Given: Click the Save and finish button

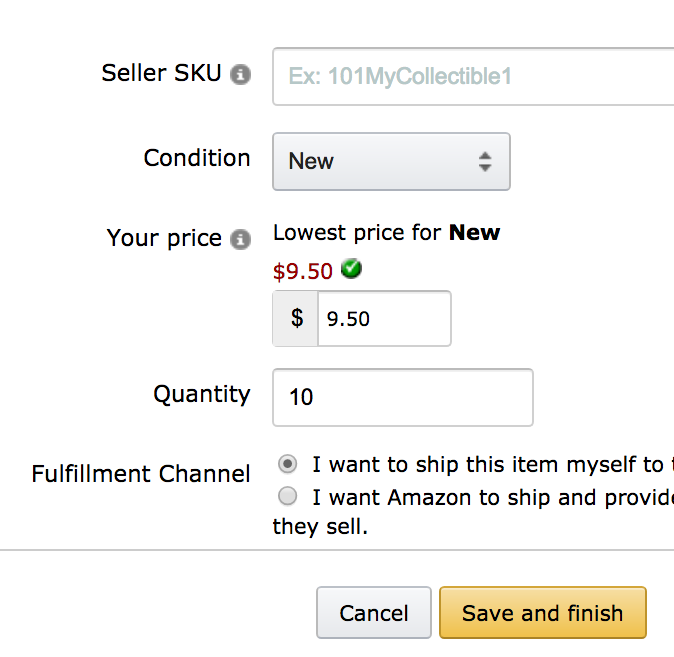Looking at the screenshot, I should coord(542,613).
